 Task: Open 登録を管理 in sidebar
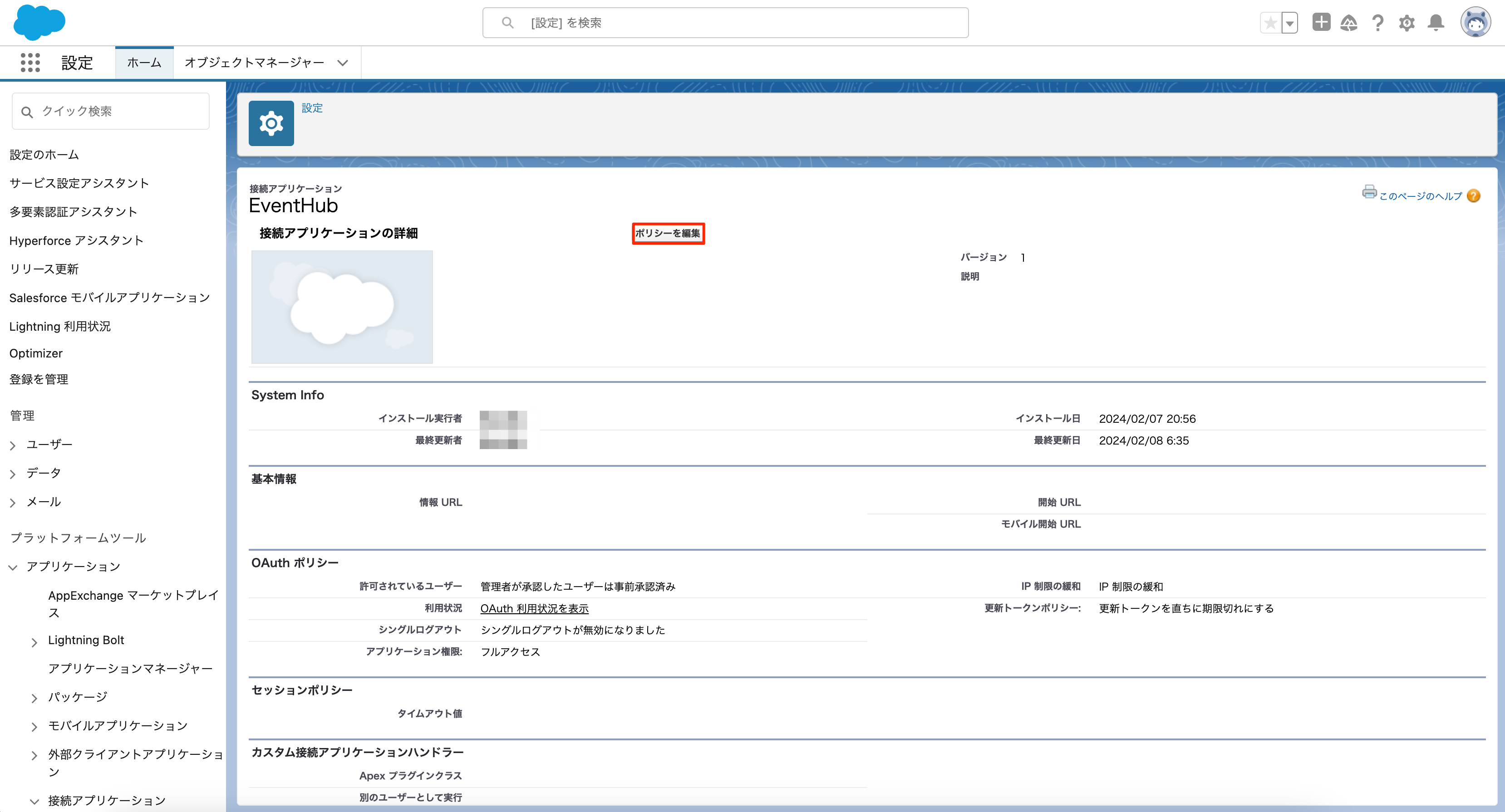(39, 379)
